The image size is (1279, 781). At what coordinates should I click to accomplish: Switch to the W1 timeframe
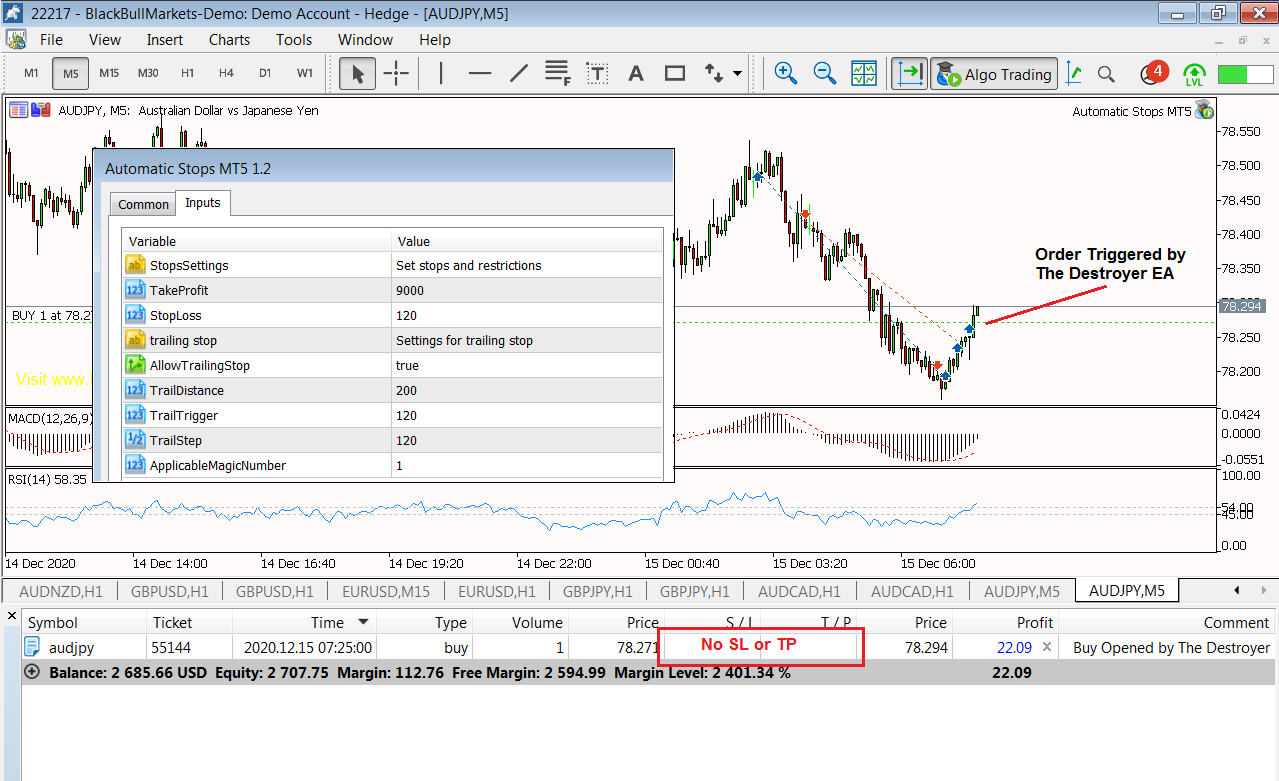click(305, 73)
